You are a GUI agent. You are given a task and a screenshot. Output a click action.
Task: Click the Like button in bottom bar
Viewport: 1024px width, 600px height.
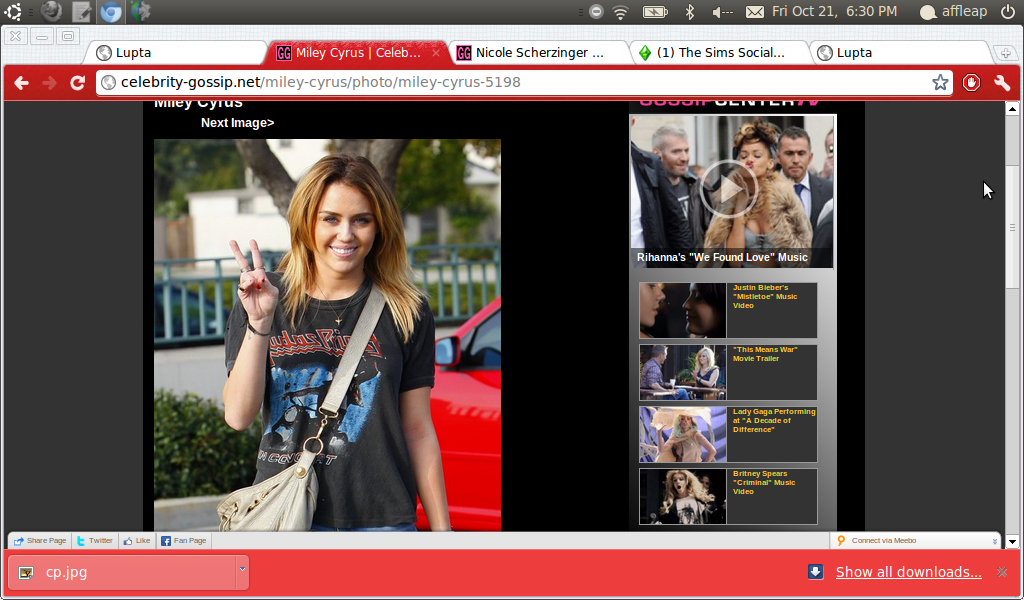136,541
